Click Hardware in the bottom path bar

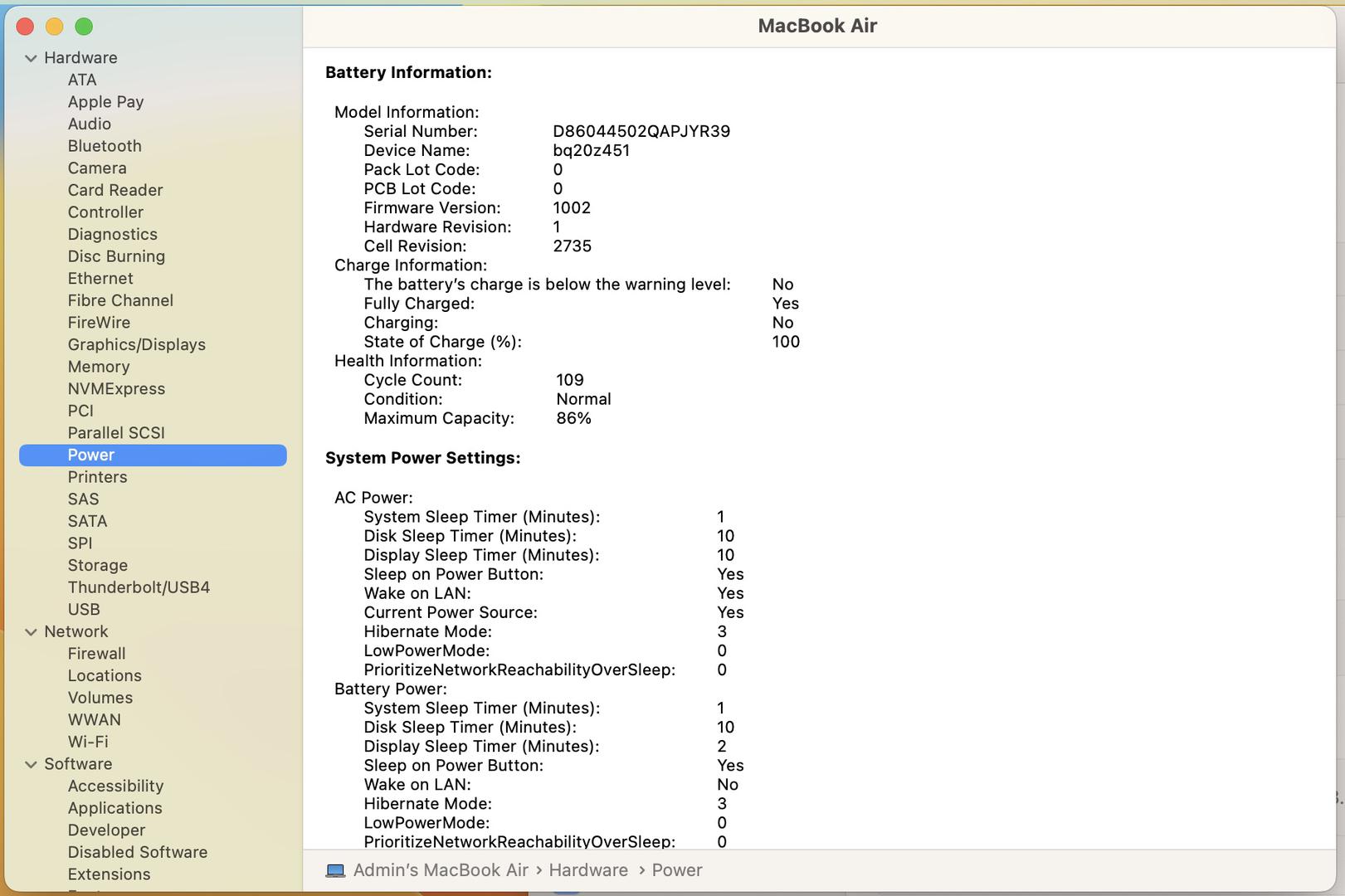588,870
